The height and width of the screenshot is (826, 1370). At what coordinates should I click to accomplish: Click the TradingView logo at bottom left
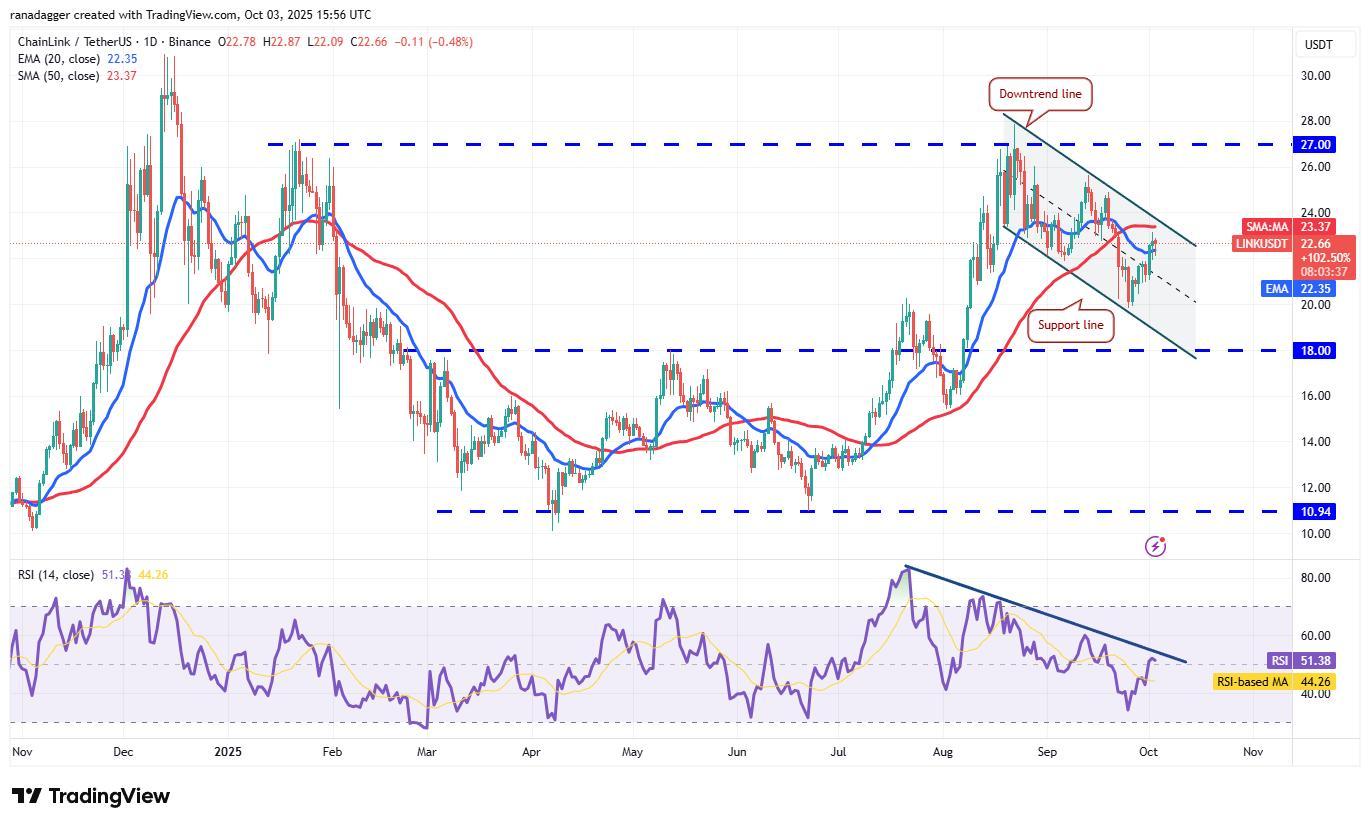[x=91, y=796]
